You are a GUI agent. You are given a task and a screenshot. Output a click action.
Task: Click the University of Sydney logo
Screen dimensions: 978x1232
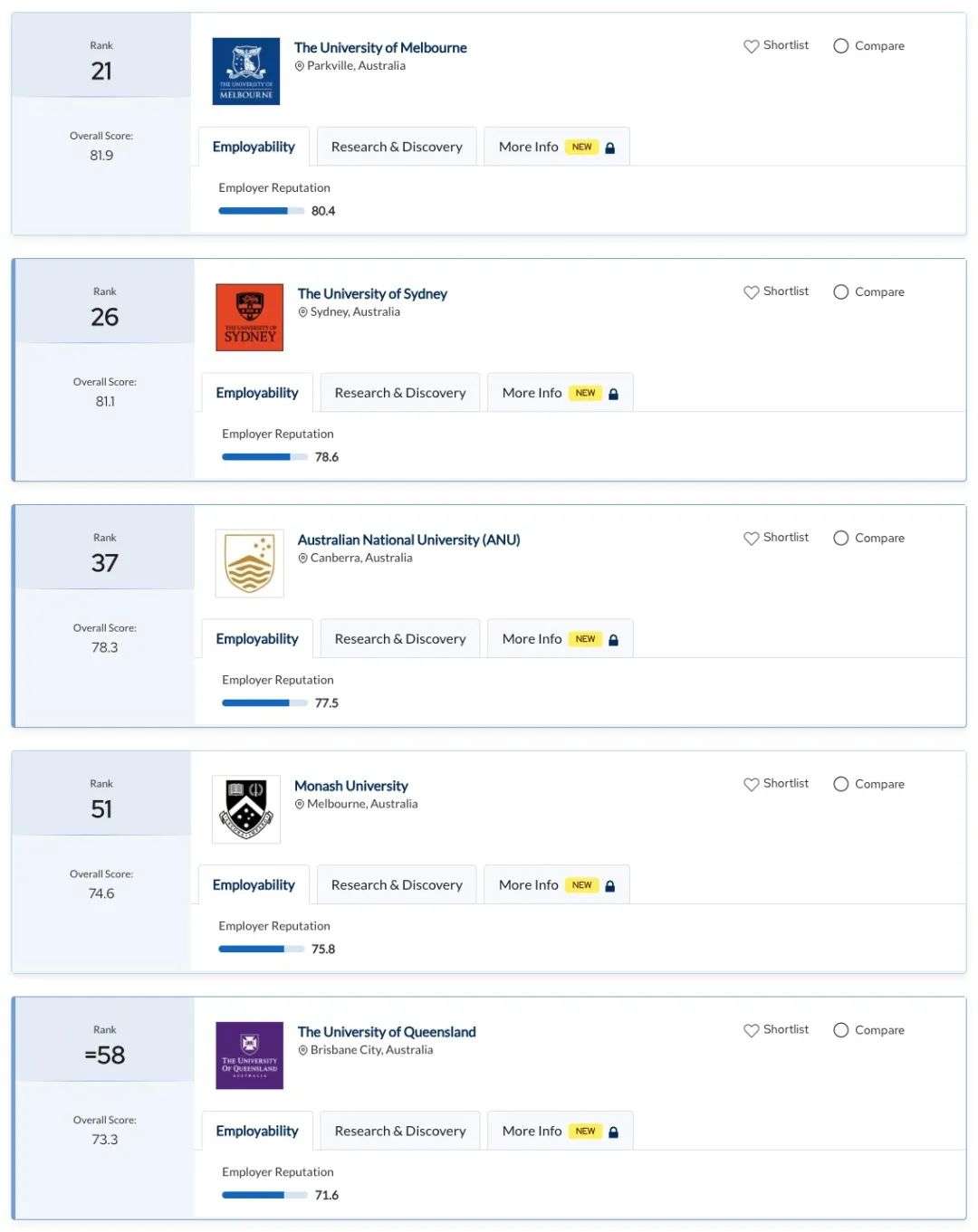250,318
